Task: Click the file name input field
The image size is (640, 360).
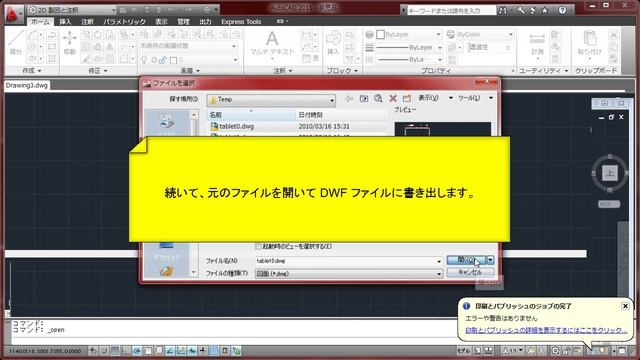Action: click(x=345, y=261)
